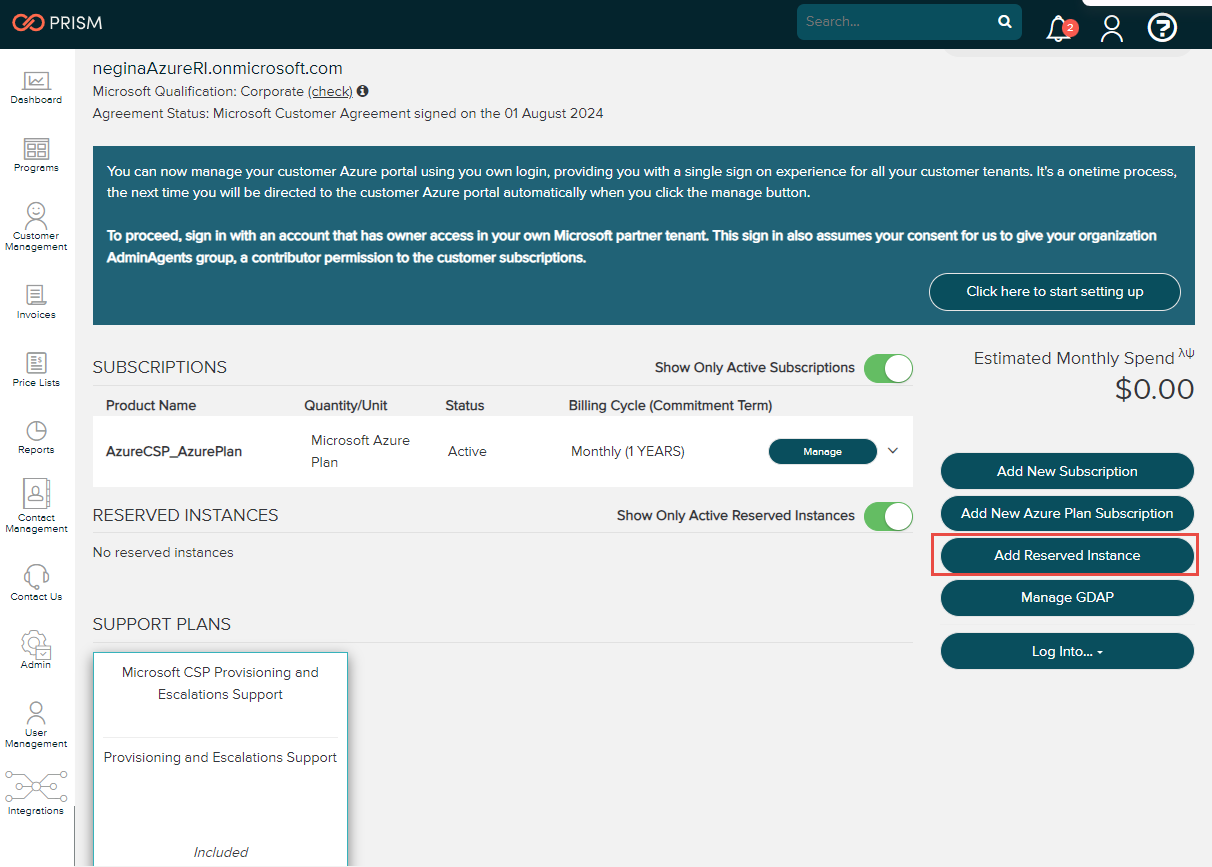Viewport: 1212px width, 867px height.
Task: Open the Integrations sidebar icon
Action: 35,789
